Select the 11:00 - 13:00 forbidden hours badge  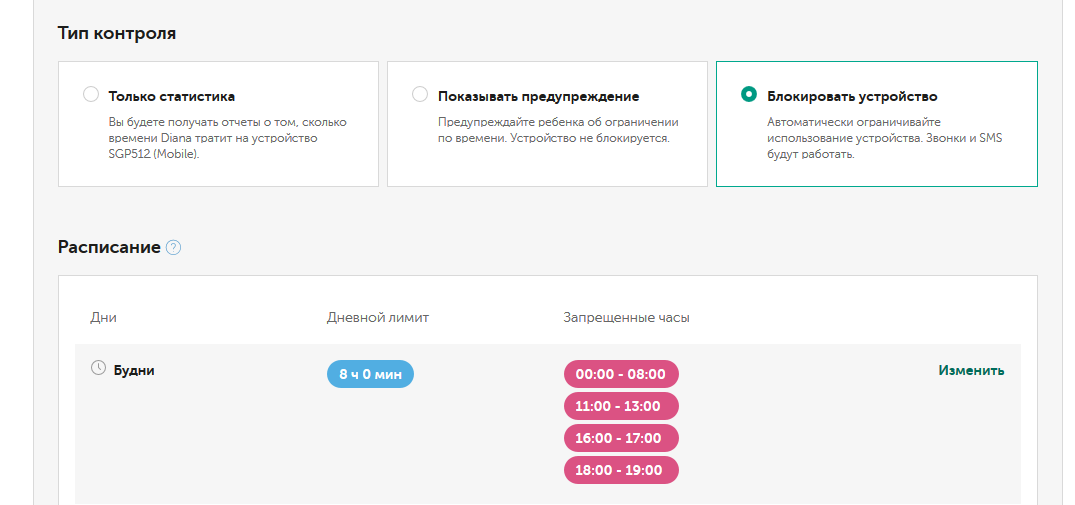point(620,406)
